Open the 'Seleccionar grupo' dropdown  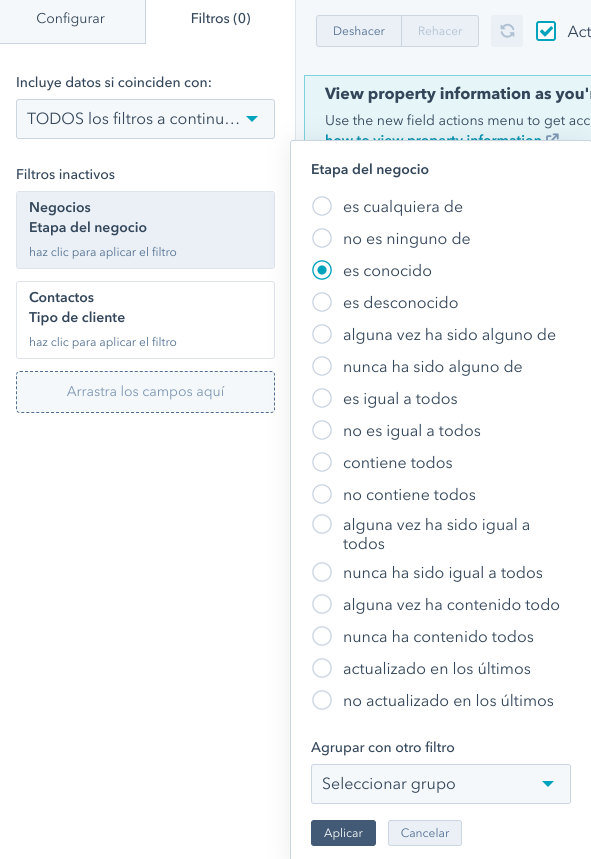click(x=440, y=784)
